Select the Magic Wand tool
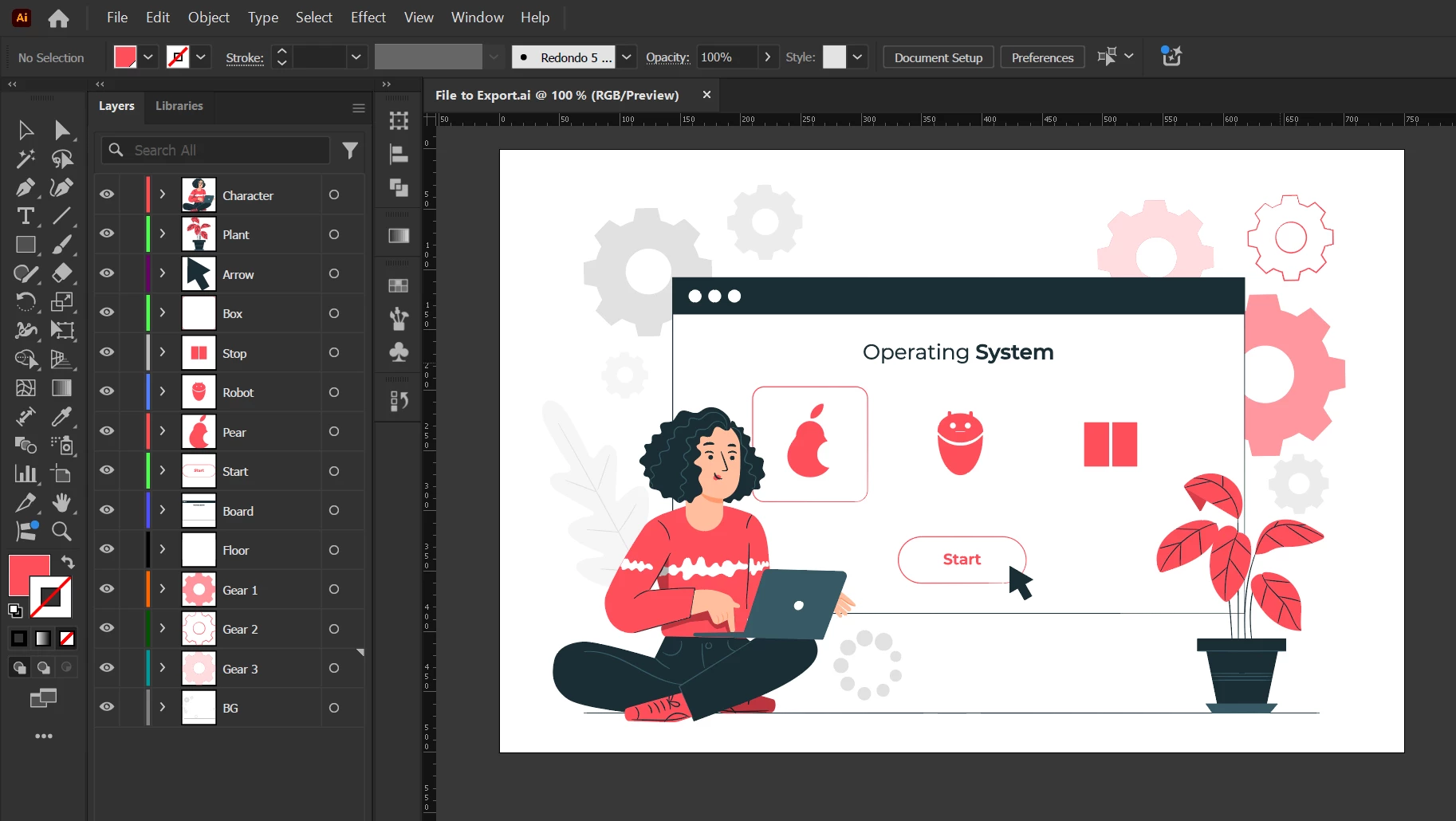This screenshot has width=1456, height=821. coord(26,159)
